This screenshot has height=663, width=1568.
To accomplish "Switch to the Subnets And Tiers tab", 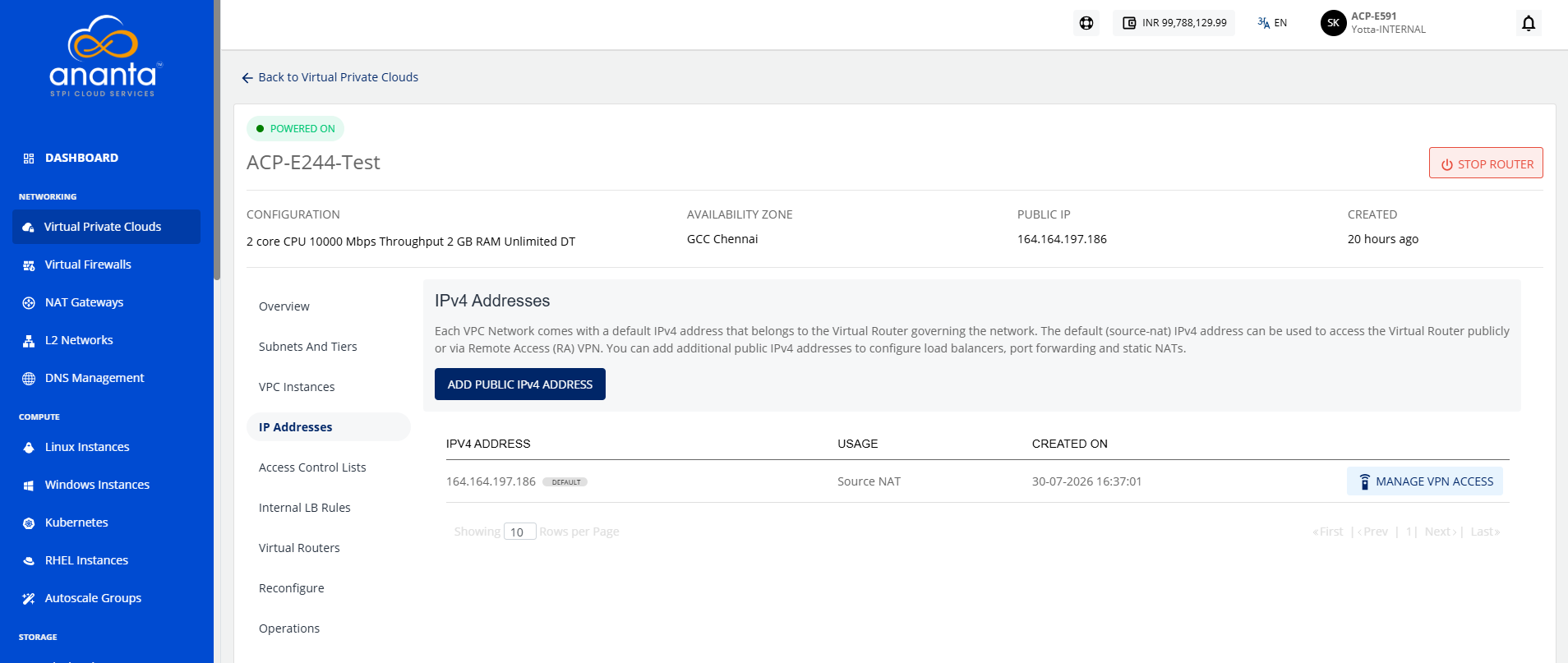I will [308, 347].
